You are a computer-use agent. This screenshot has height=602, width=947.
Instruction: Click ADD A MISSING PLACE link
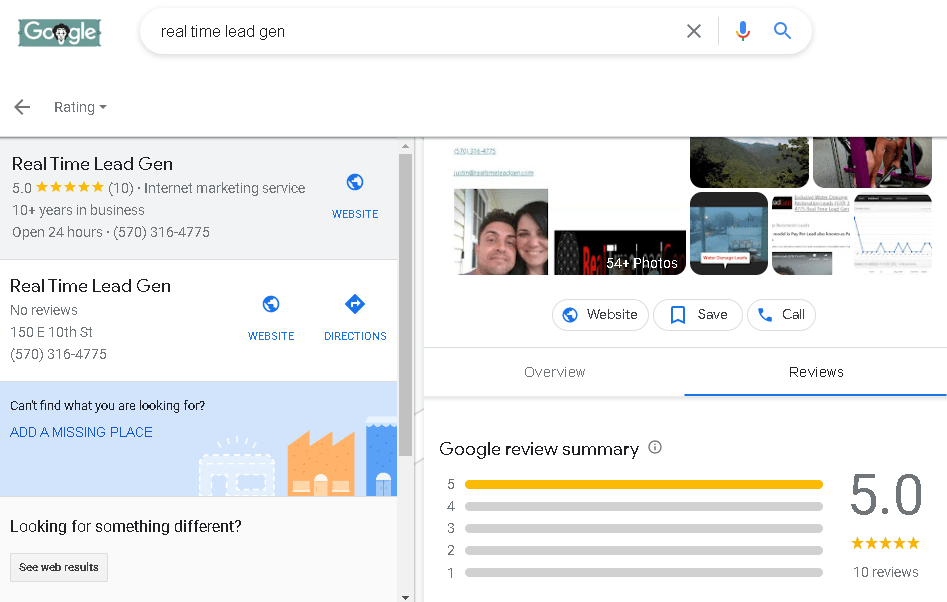[x=81, y=432]
